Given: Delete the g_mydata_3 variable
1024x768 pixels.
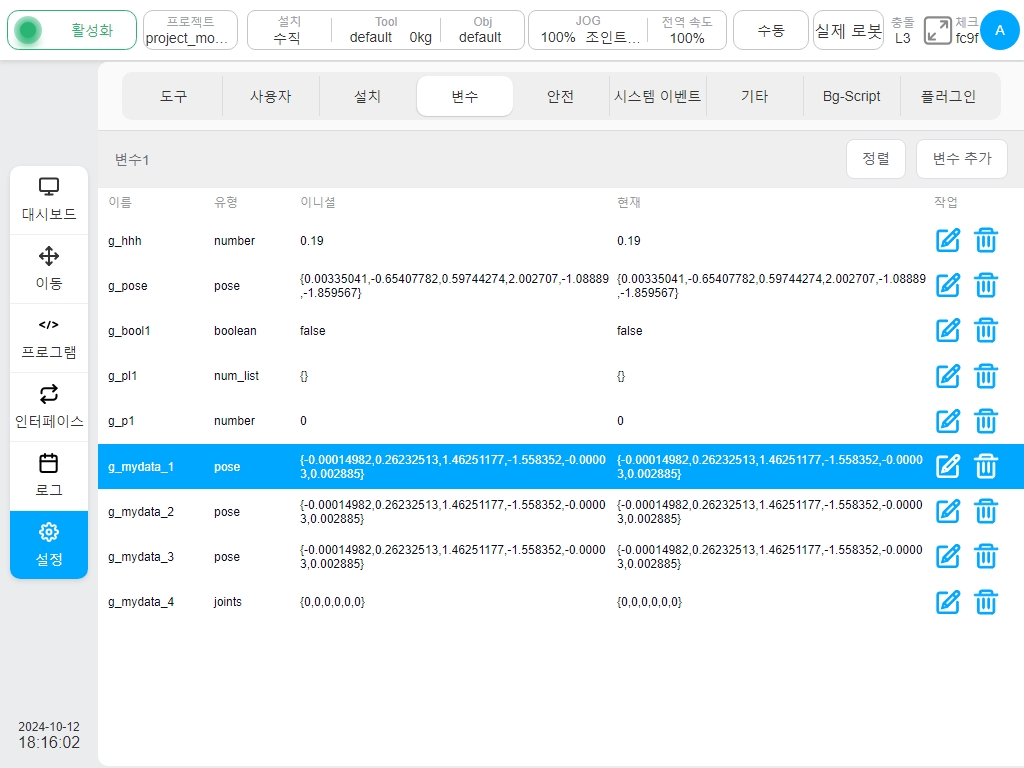Looking at the screenshot, I should coord(985,556).
